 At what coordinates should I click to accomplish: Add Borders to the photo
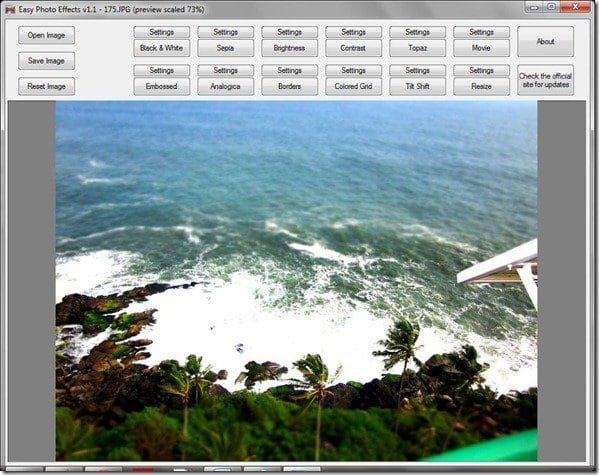coord(290,86)
